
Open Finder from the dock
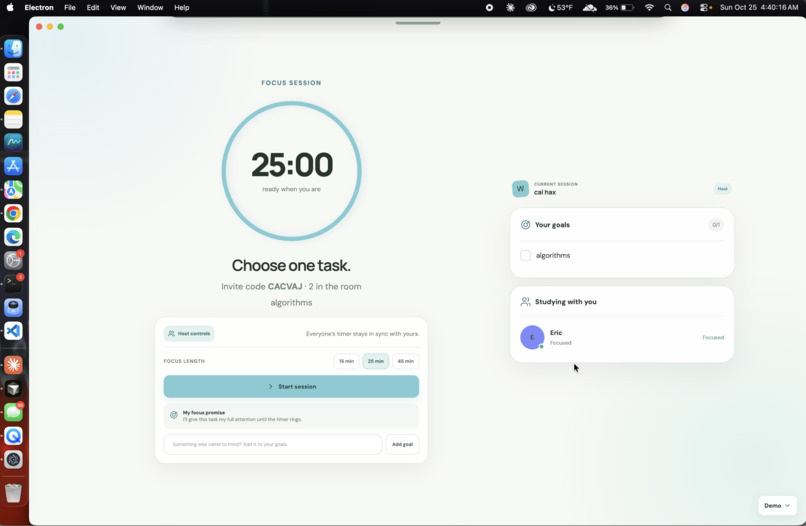(13, 49)
